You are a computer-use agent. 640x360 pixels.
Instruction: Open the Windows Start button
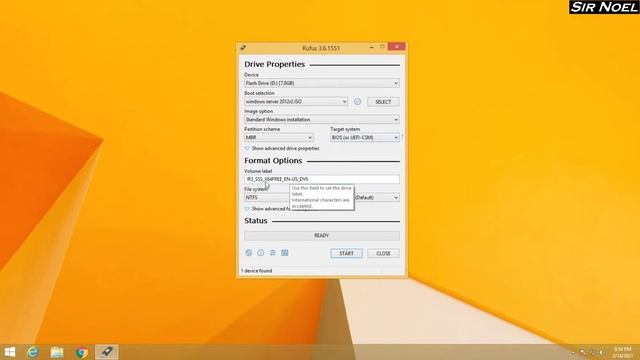pos(10,352)
